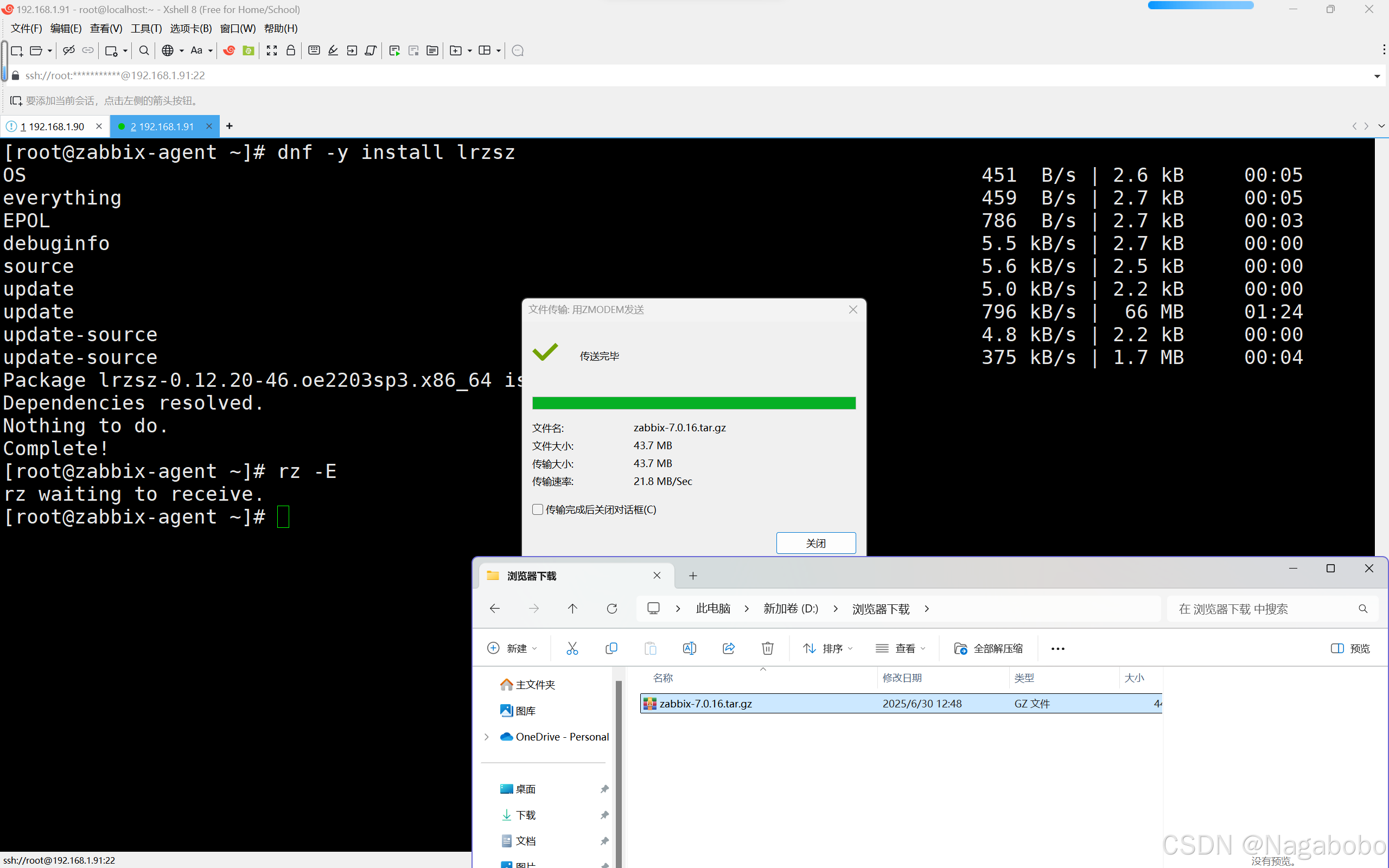This screenshot has width=1389, height=868.
Task: Open the address bar history dropdown
Action: 1377,76
